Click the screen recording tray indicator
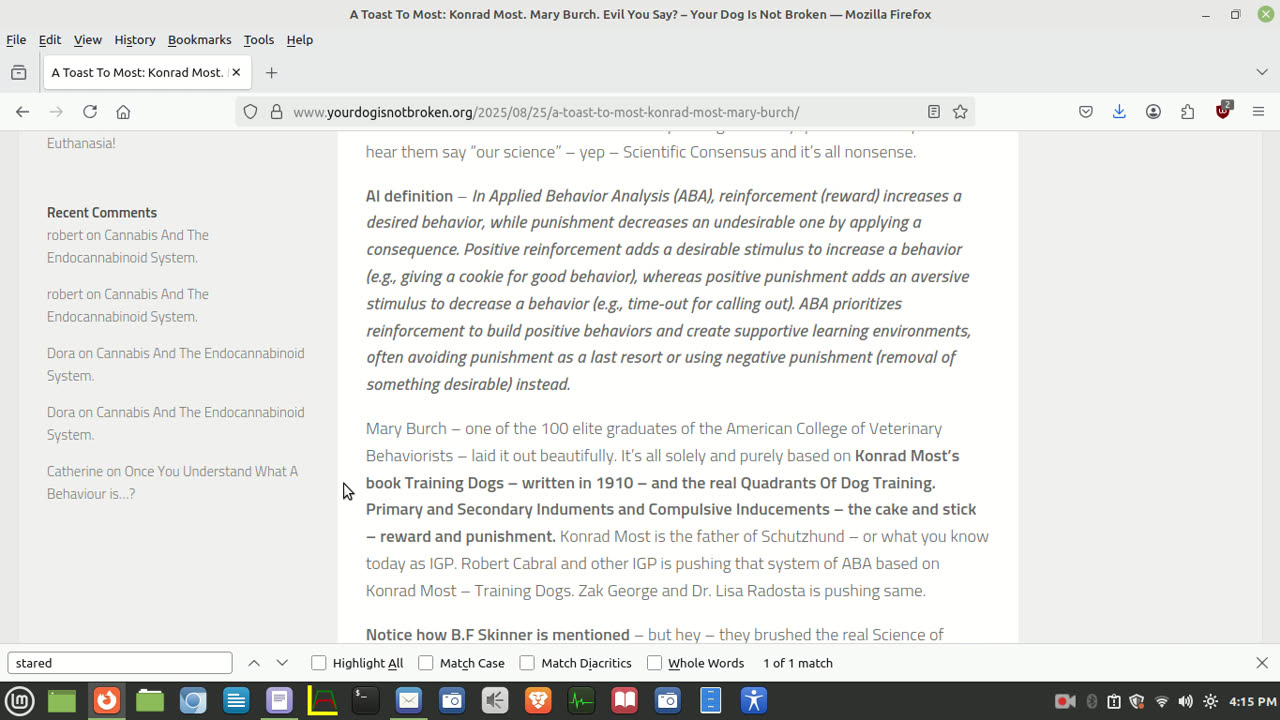This screenshot has width=1280, height=720. coord(1064,701)
